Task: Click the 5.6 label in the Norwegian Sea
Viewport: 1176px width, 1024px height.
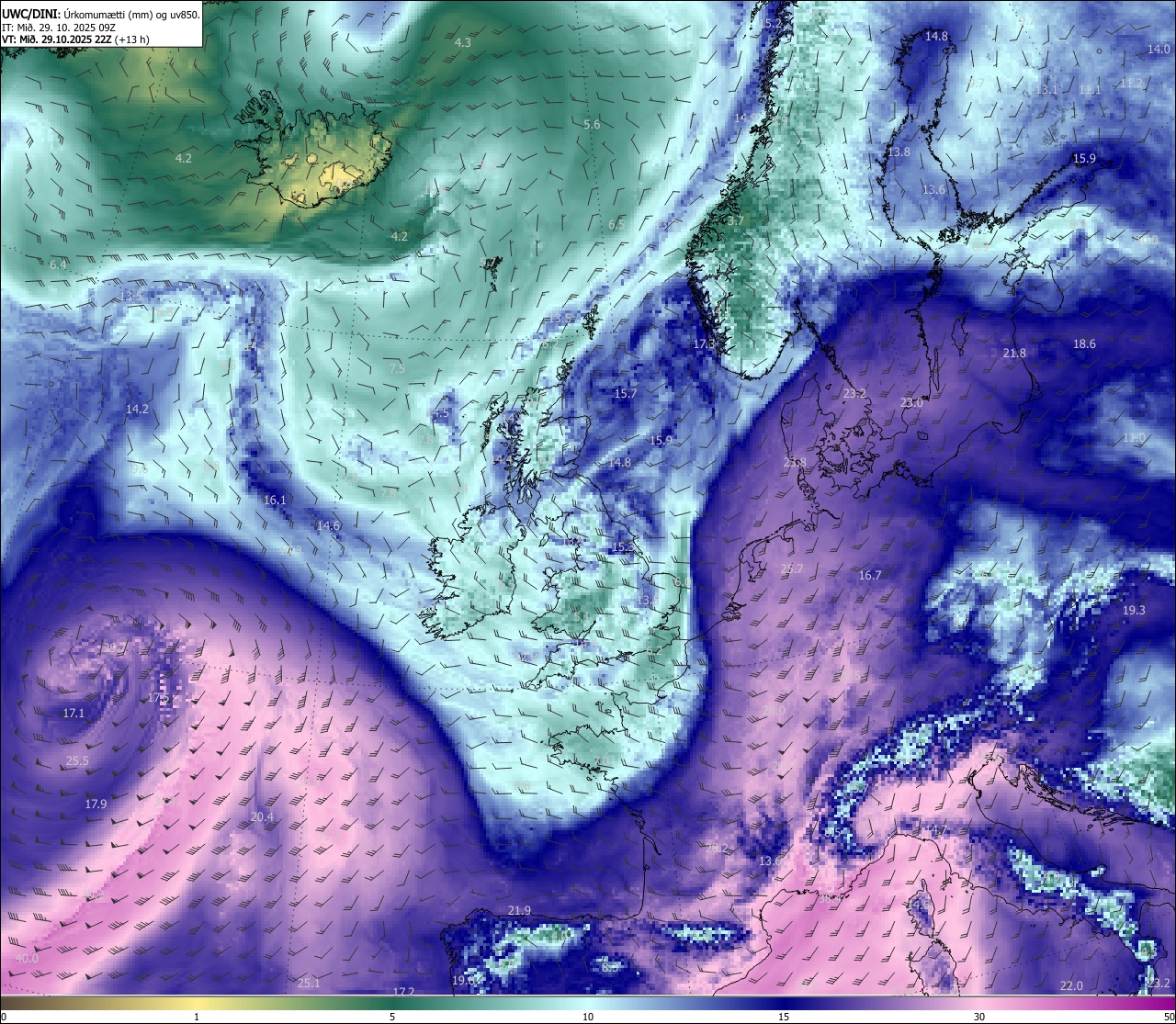Action: coord(592,124)
